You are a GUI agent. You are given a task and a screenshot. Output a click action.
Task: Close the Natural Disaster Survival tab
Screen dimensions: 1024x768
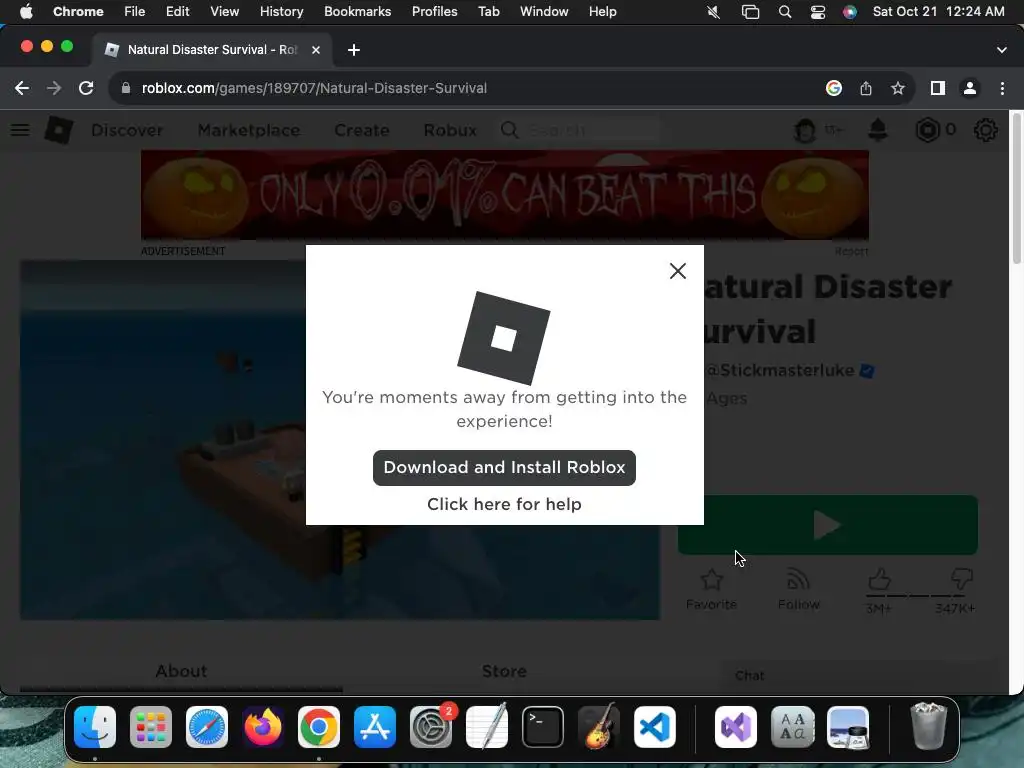pyautogui.click(x=316, y=50)
